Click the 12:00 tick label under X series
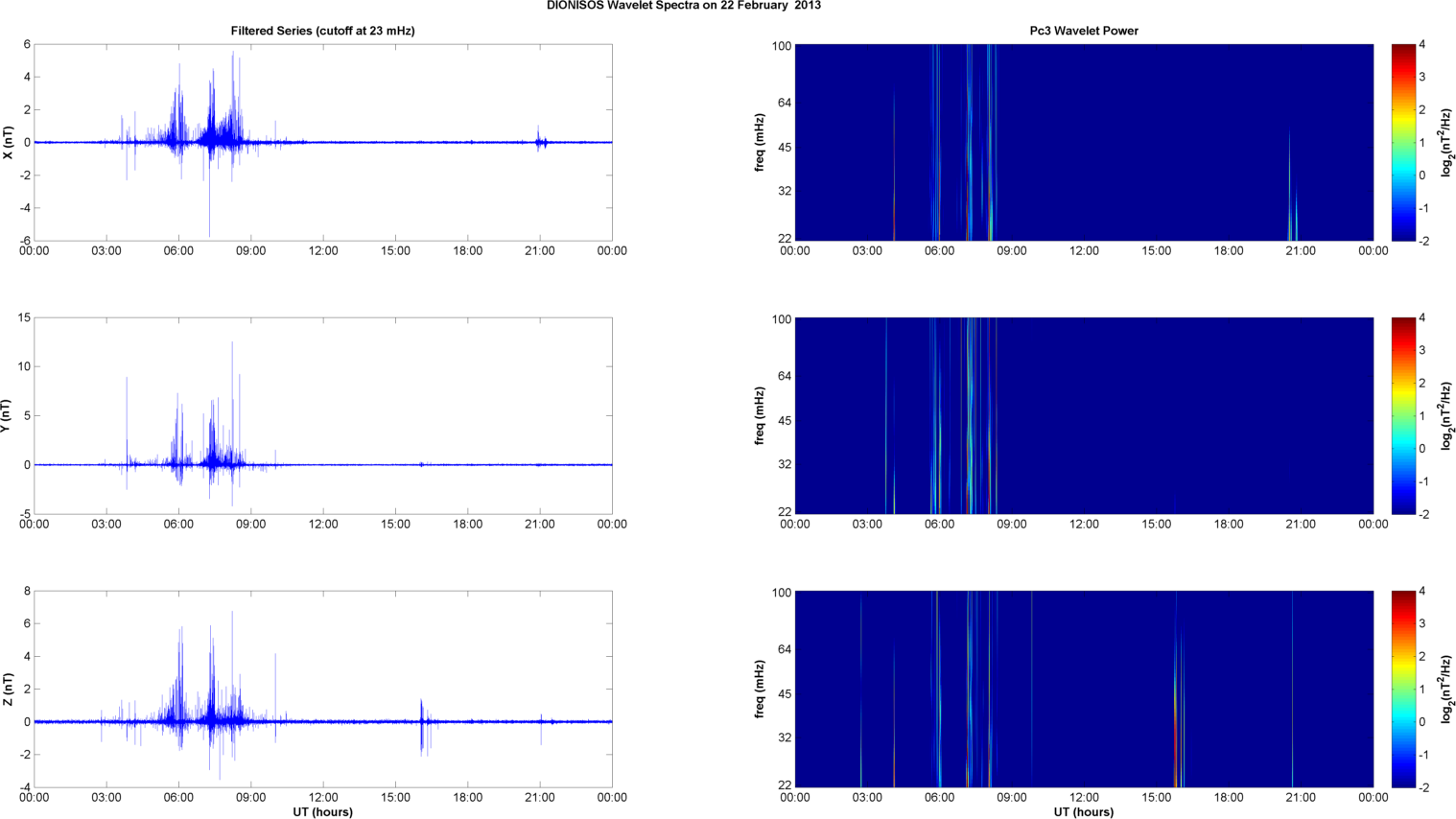 click(x=323, y=251)
